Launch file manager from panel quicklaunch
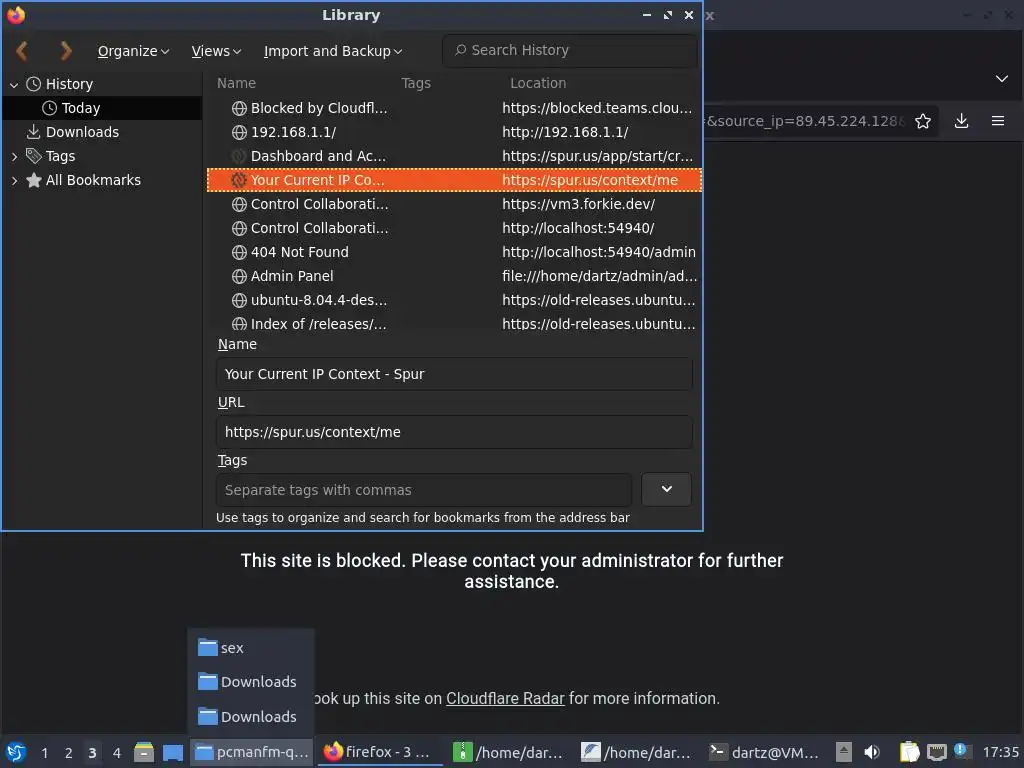Image resolution: width=1024 pixels, height=768 pixels. click(x=144, y=752)
